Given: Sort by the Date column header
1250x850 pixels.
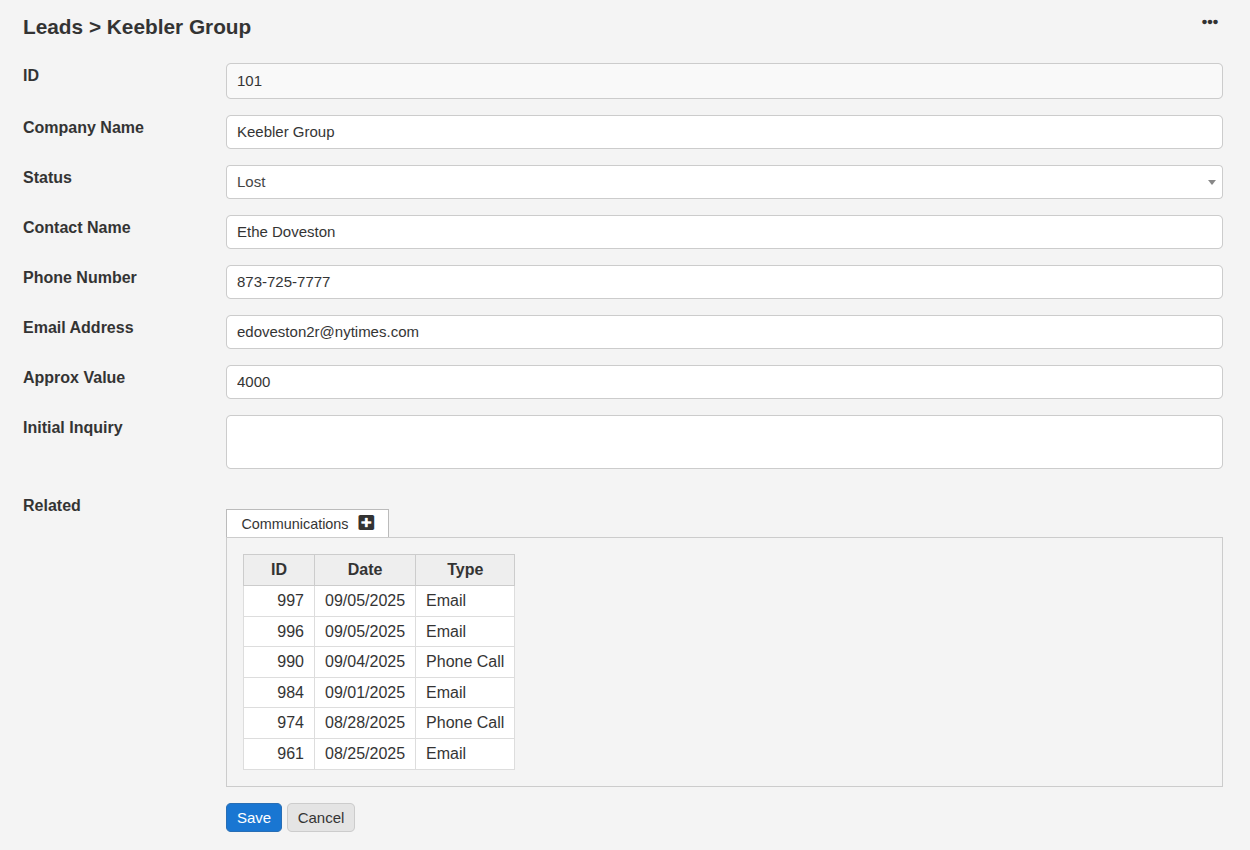Looking at the screenshot, I should 365,570.
